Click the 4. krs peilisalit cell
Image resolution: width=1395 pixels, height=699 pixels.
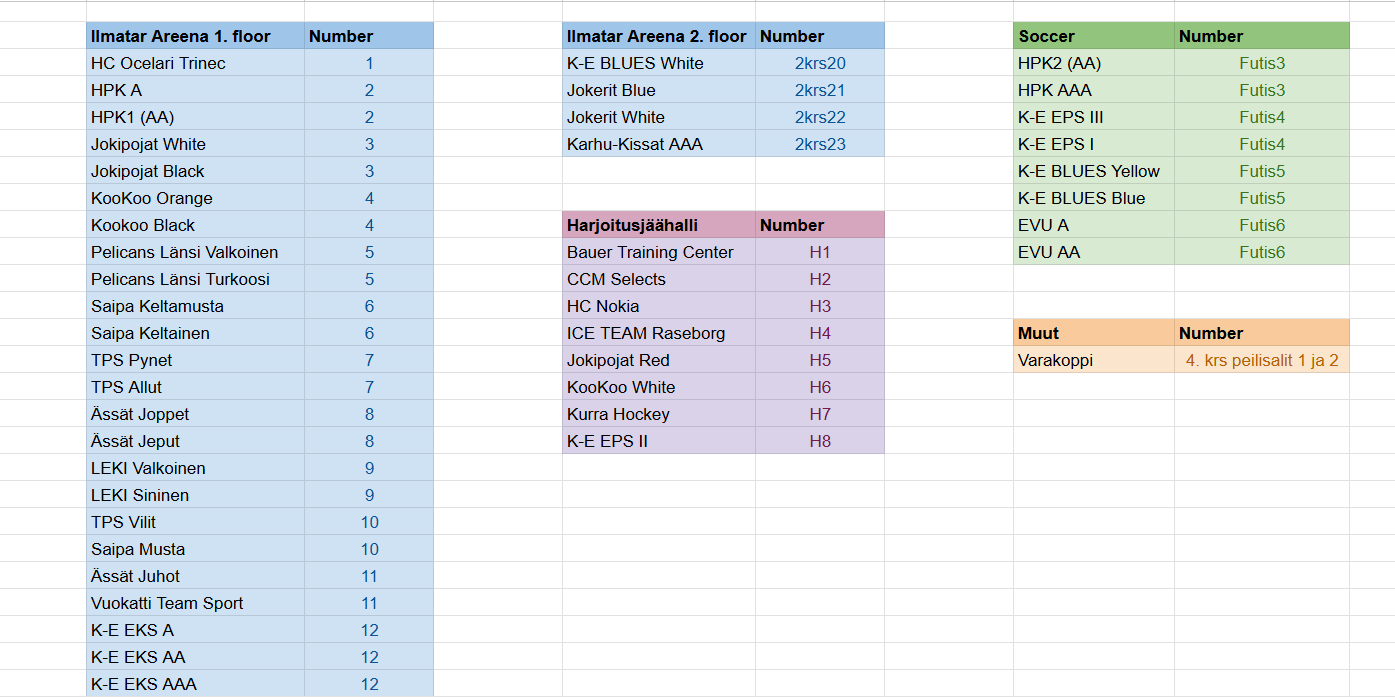[1262, 360]
